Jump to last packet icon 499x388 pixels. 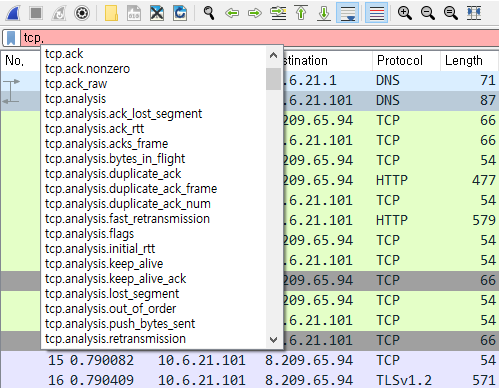pos(324,13)
